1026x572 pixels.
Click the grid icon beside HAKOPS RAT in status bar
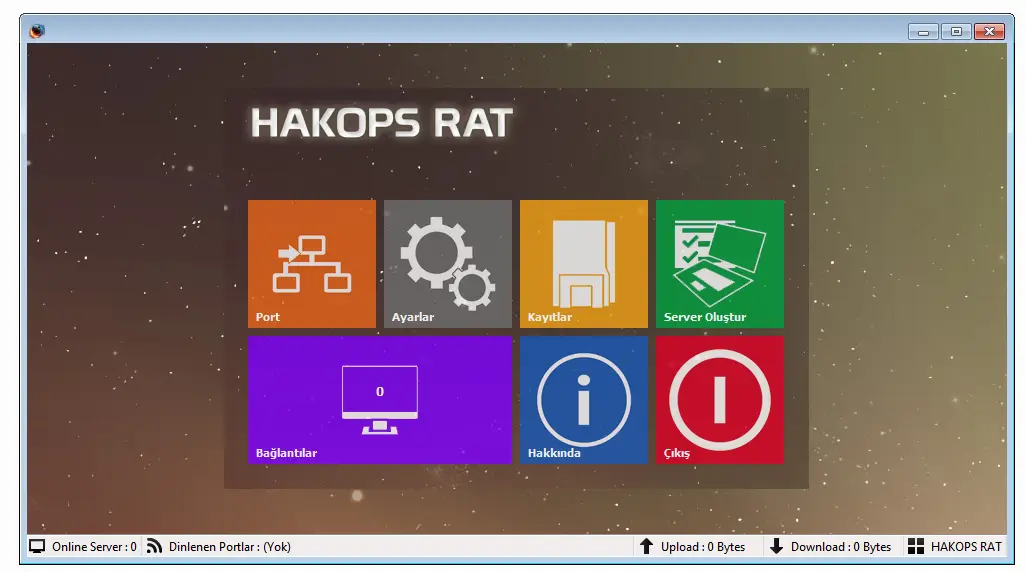tap(916, 546)
